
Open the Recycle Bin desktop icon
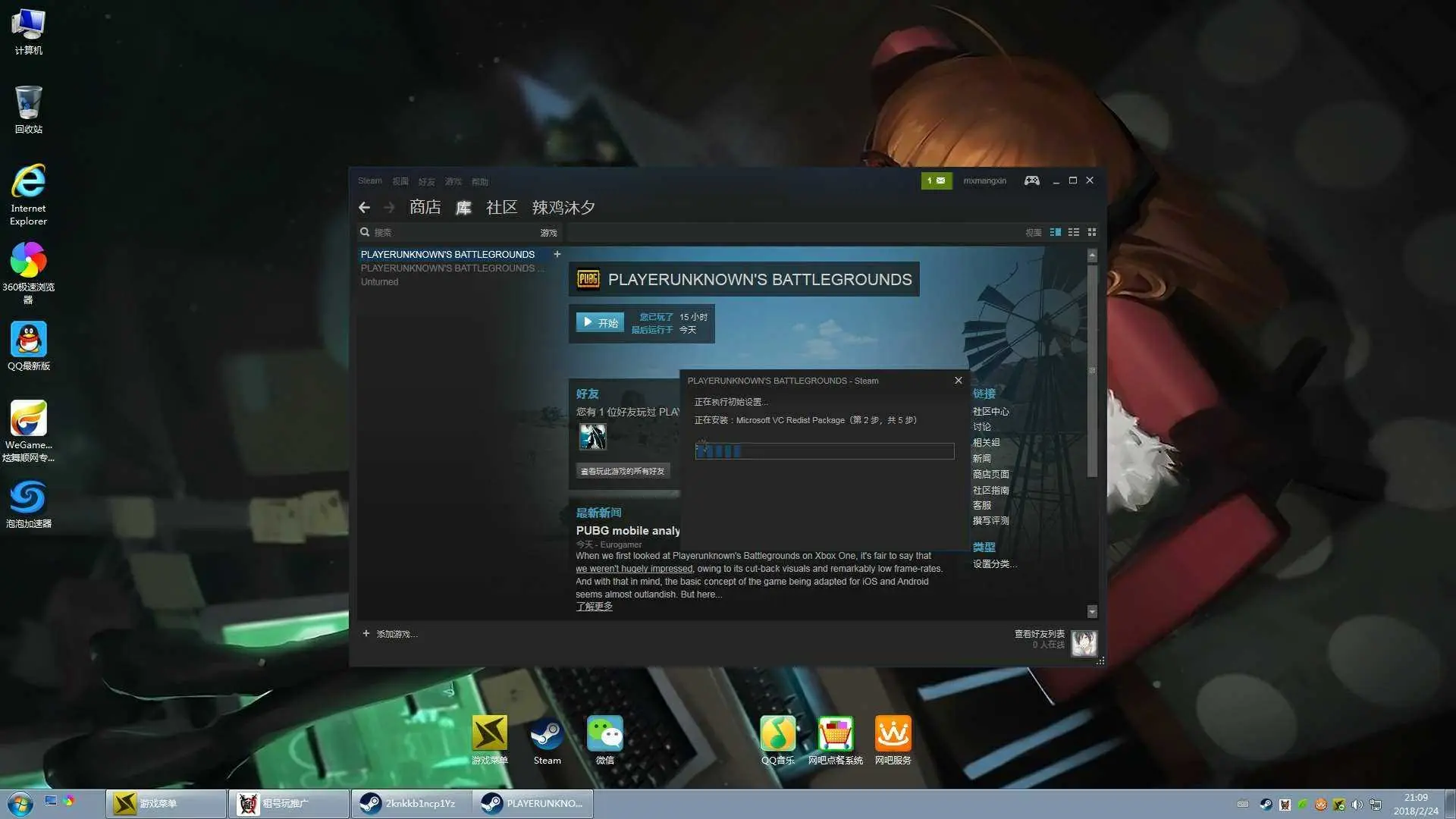(x=28, y=110)
